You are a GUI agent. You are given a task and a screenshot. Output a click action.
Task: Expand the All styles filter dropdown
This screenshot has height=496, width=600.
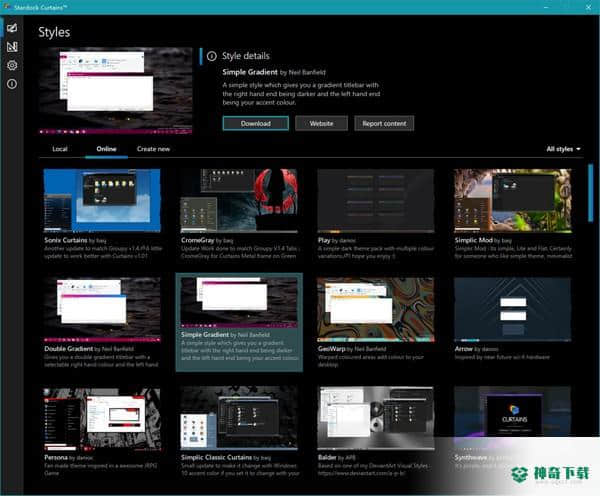(x=563, y=149)
